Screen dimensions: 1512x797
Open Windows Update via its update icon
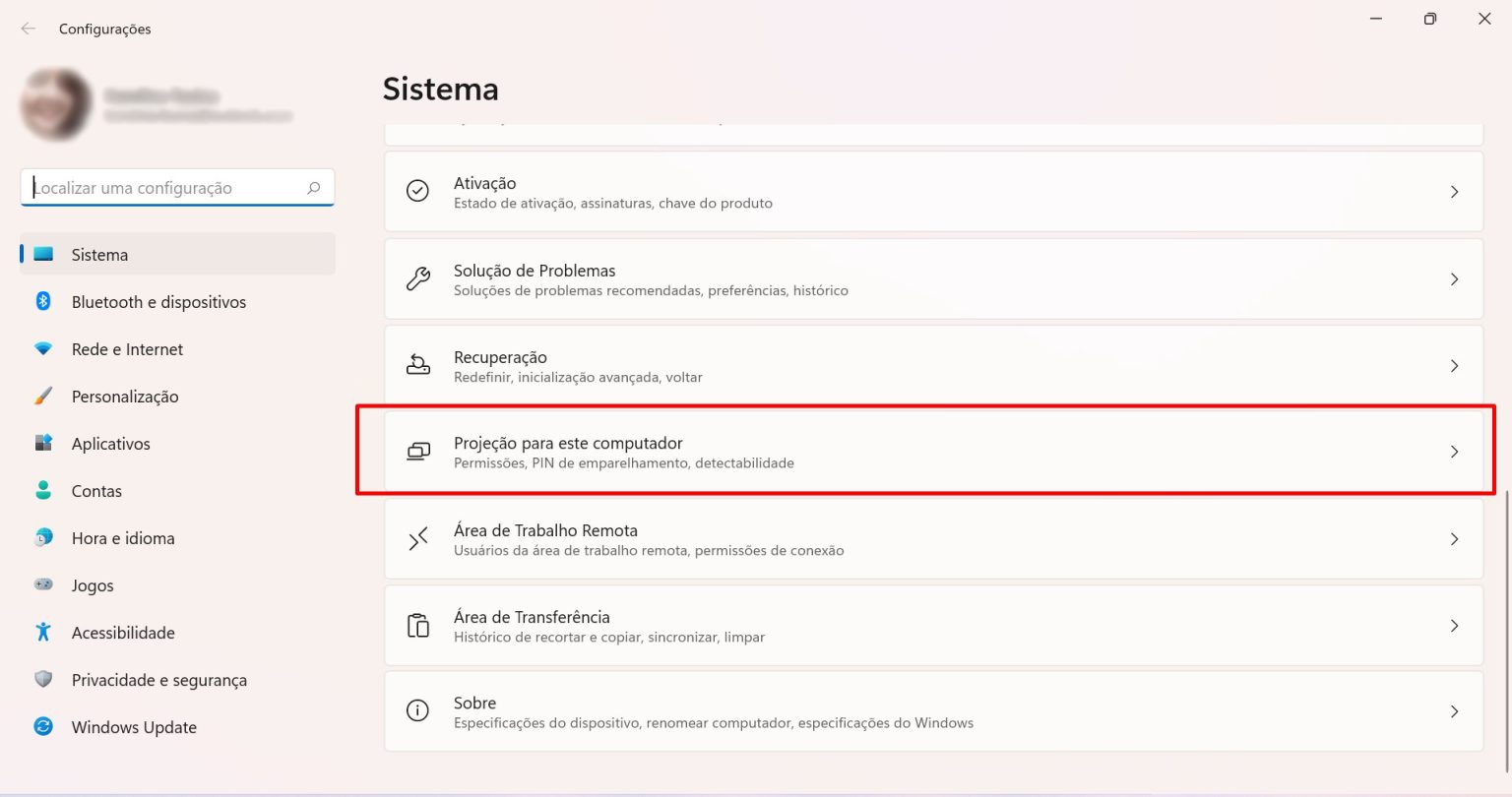point(43,726)
